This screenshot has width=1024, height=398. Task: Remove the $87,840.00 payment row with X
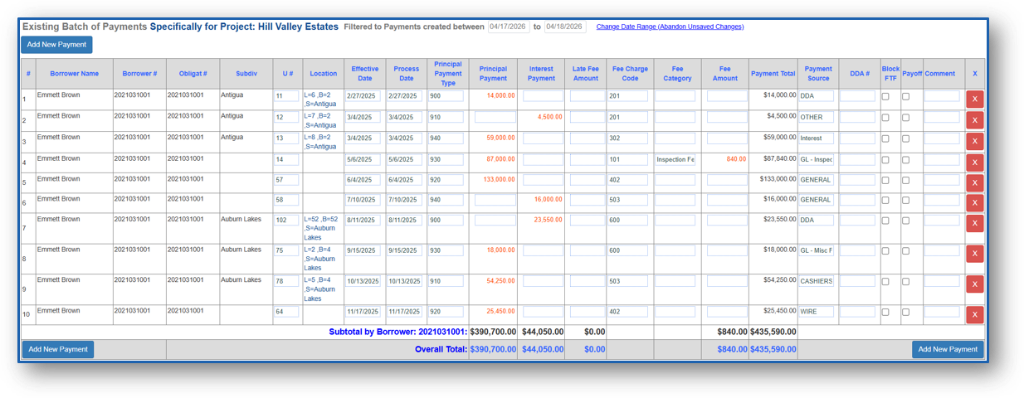(x=974, y=162)
